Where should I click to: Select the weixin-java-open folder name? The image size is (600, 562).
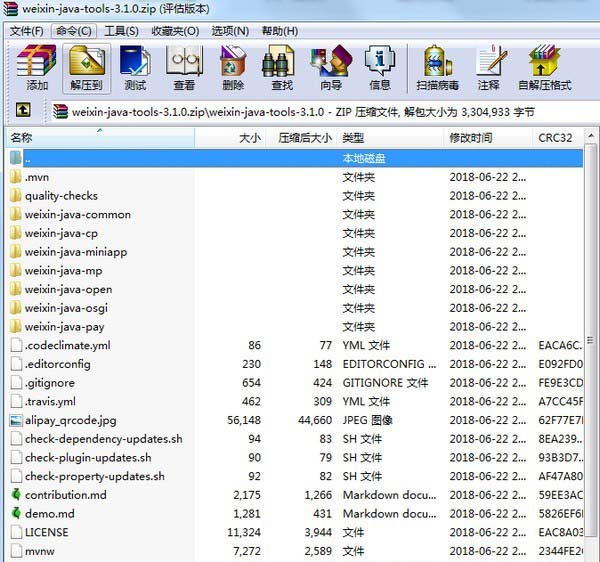click(68, 289)
